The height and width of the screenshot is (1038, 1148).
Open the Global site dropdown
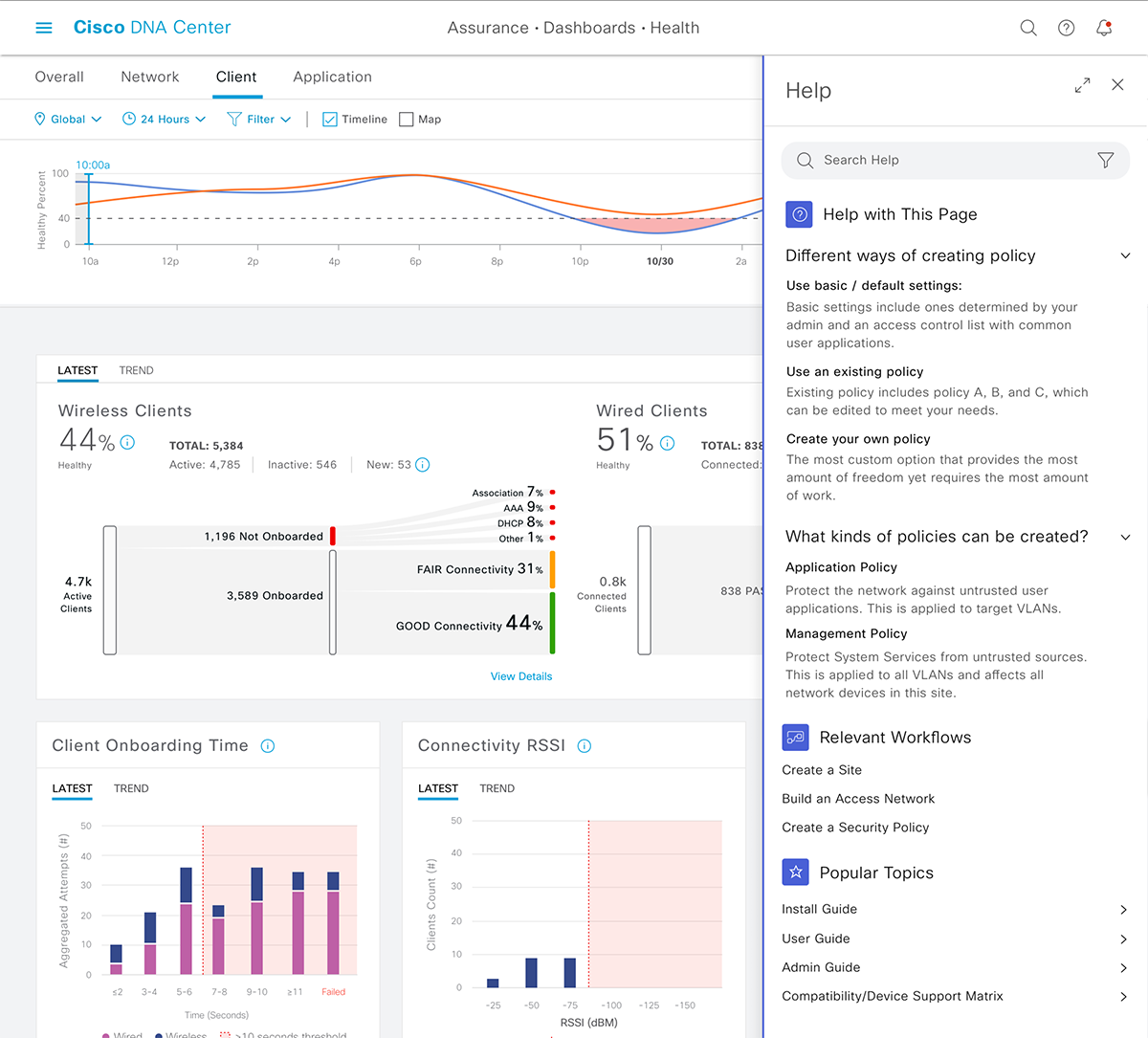(68, 119)
